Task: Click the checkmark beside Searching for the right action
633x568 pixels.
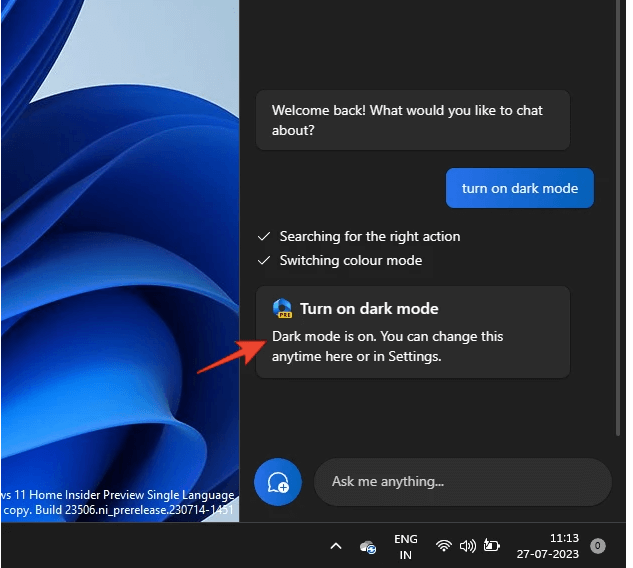Action: pos(264,237)
